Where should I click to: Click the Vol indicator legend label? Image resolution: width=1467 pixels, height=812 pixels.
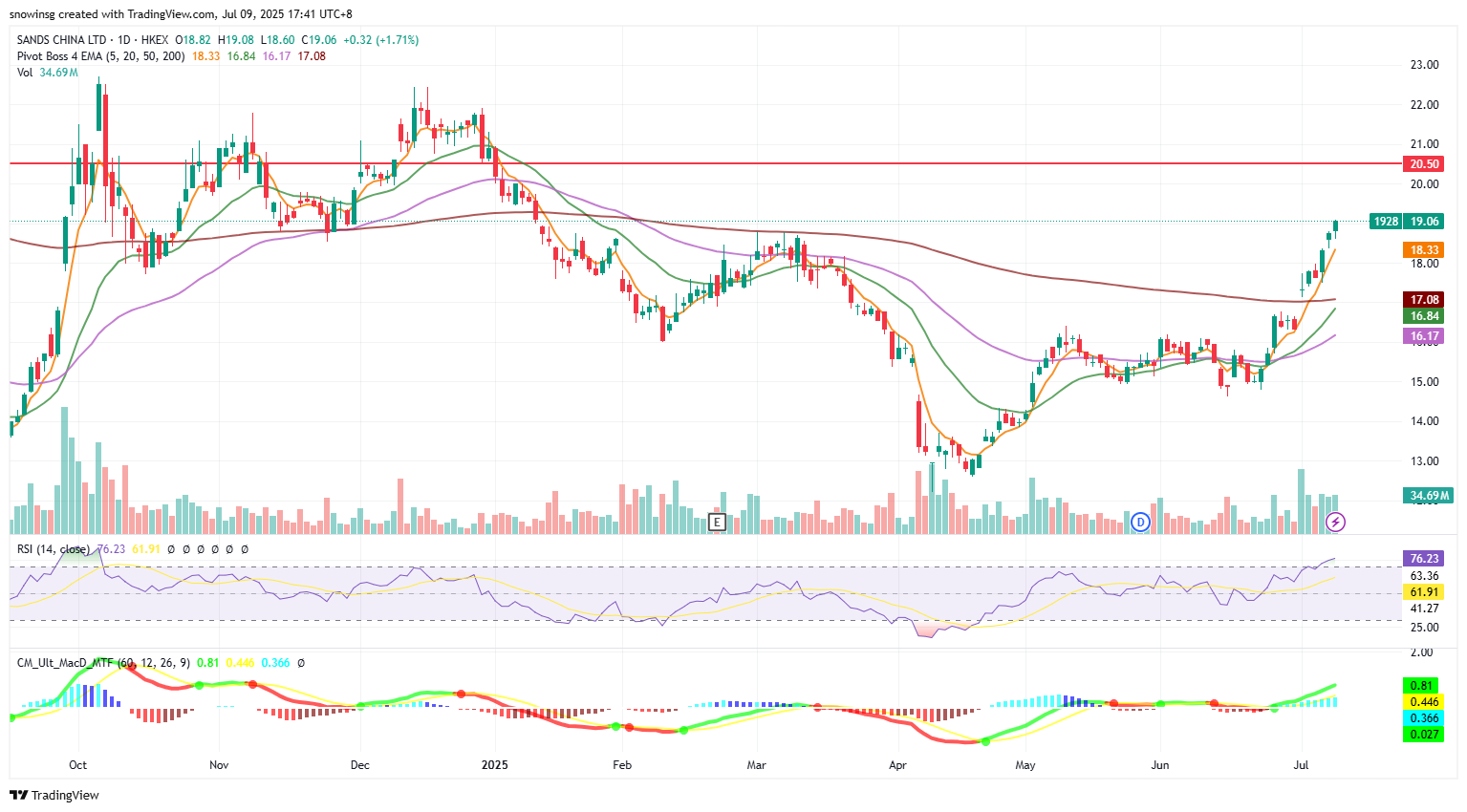coord(25,73)
